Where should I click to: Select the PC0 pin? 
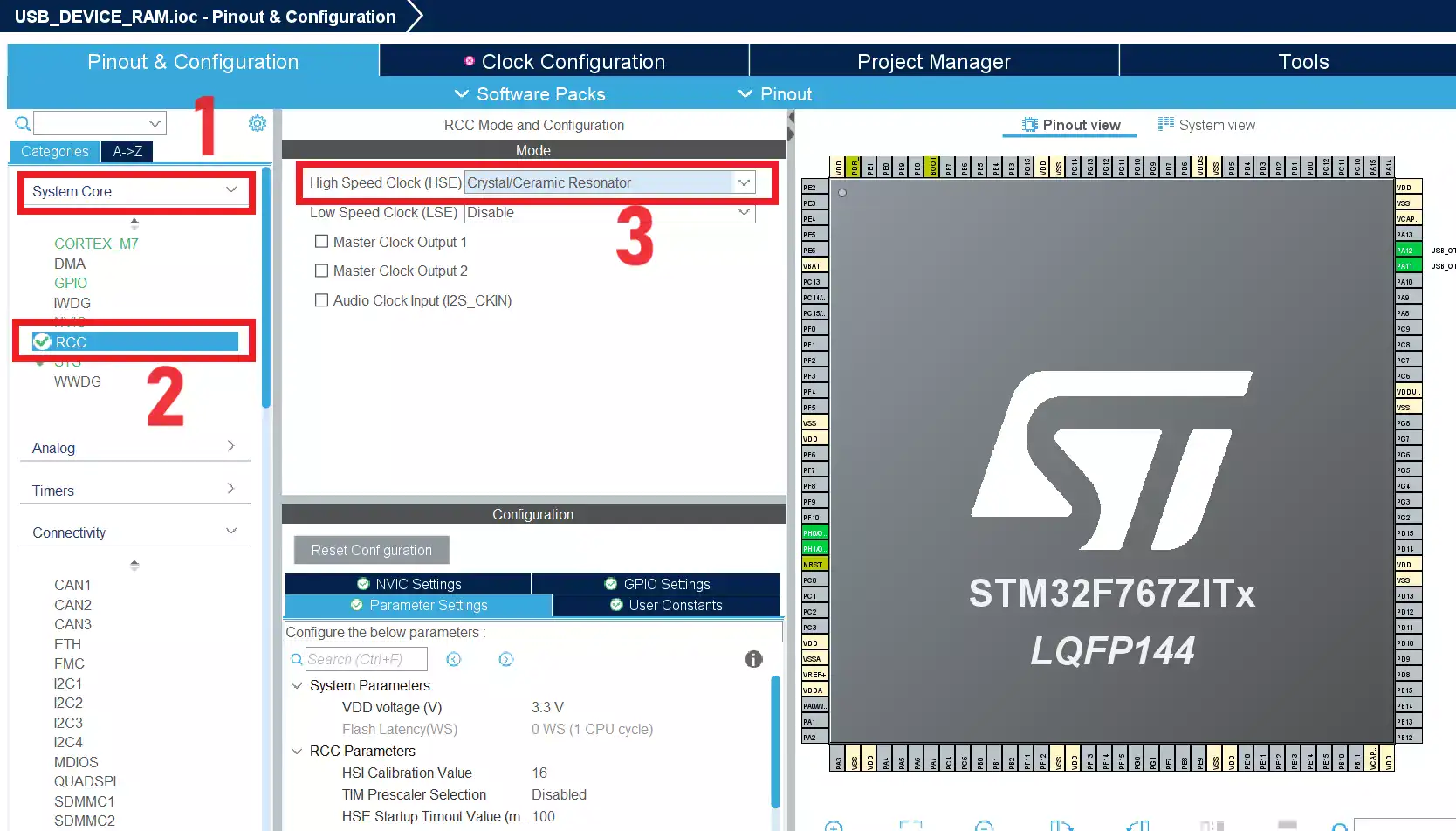tap(814, 580)
